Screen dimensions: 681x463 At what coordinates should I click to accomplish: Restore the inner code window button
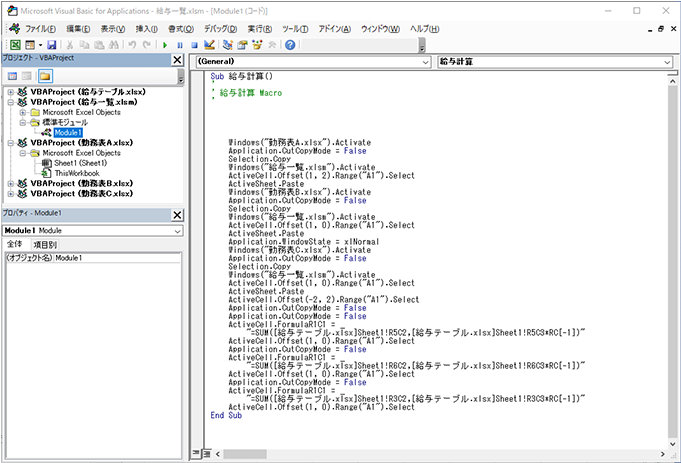click(x=661, y=29)
